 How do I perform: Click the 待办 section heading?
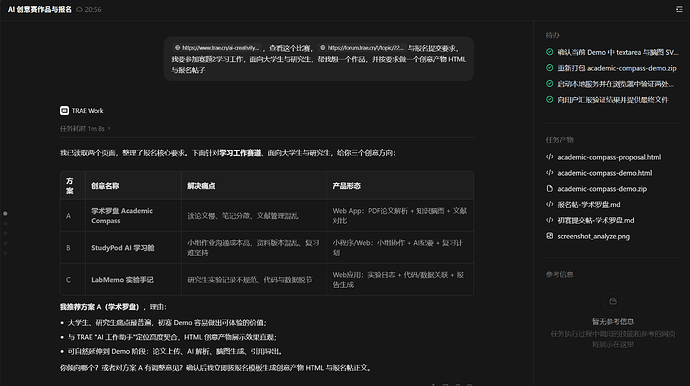(x=552, y=35)
